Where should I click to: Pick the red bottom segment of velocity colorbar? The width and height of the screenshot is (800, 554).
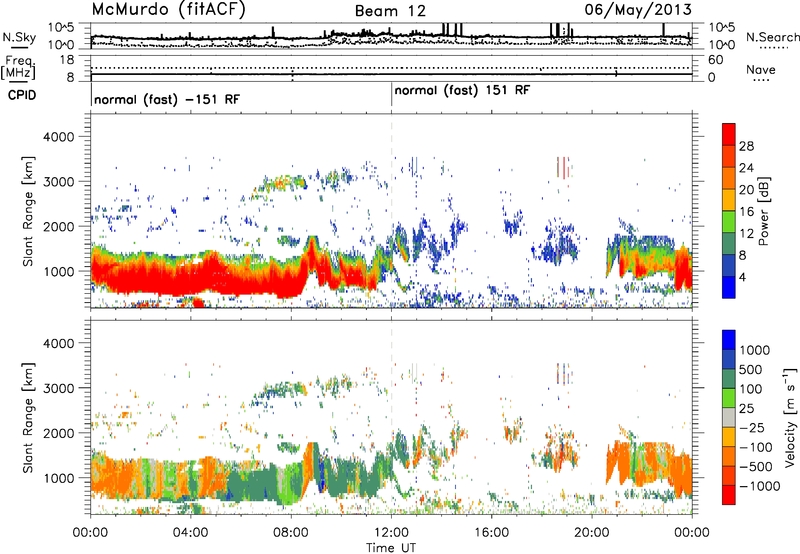coord(729,495)
